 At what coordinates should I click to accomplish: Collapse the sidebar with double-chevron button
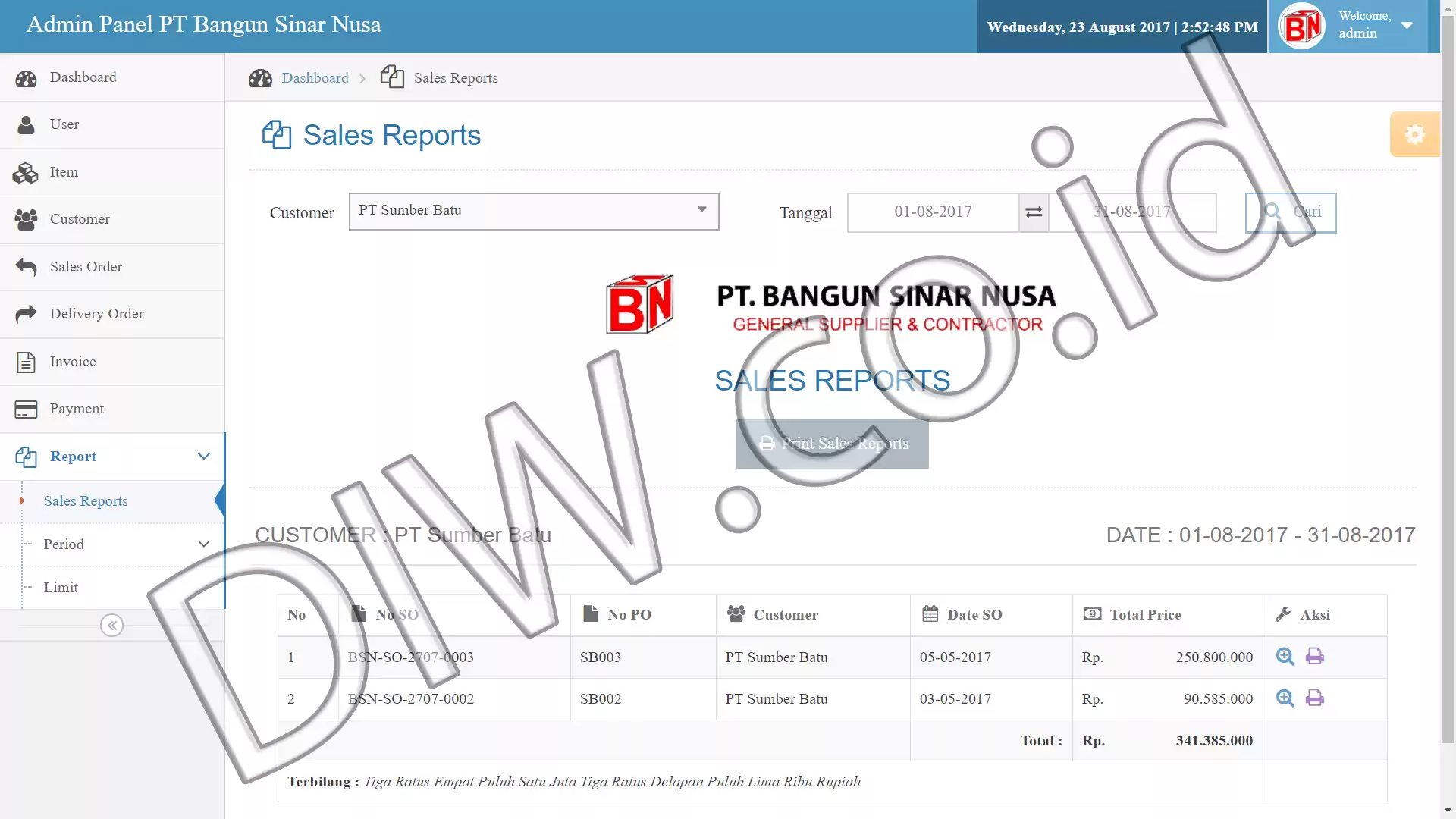(x=112, y=626)
